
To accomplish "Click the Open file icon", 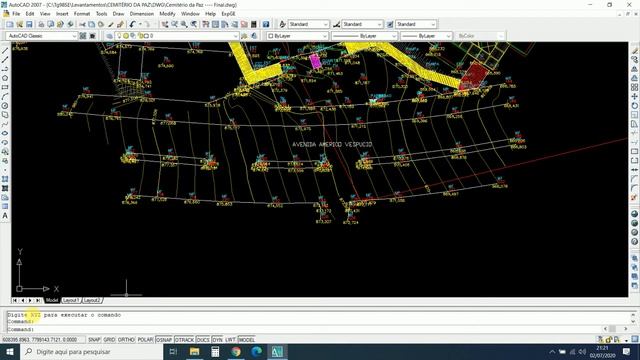I will point(19,24).
